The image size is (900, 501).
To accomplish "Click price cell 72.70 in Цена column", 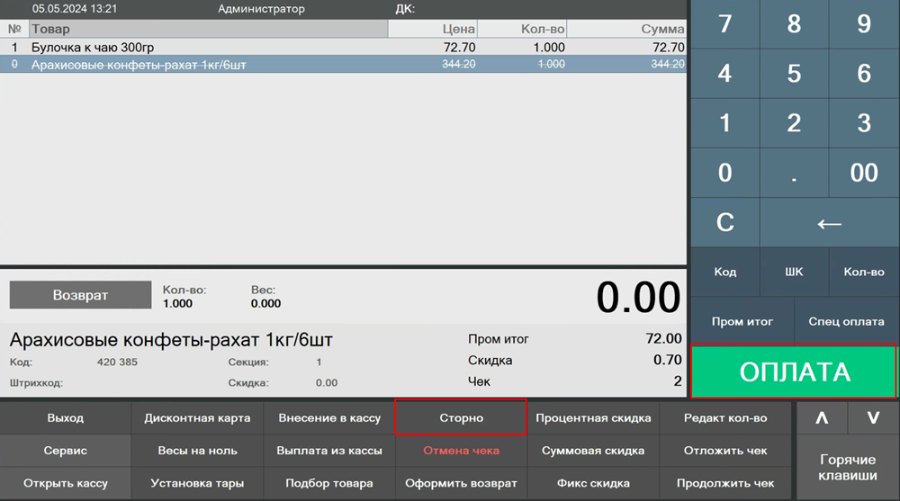I will coord(459,47).
